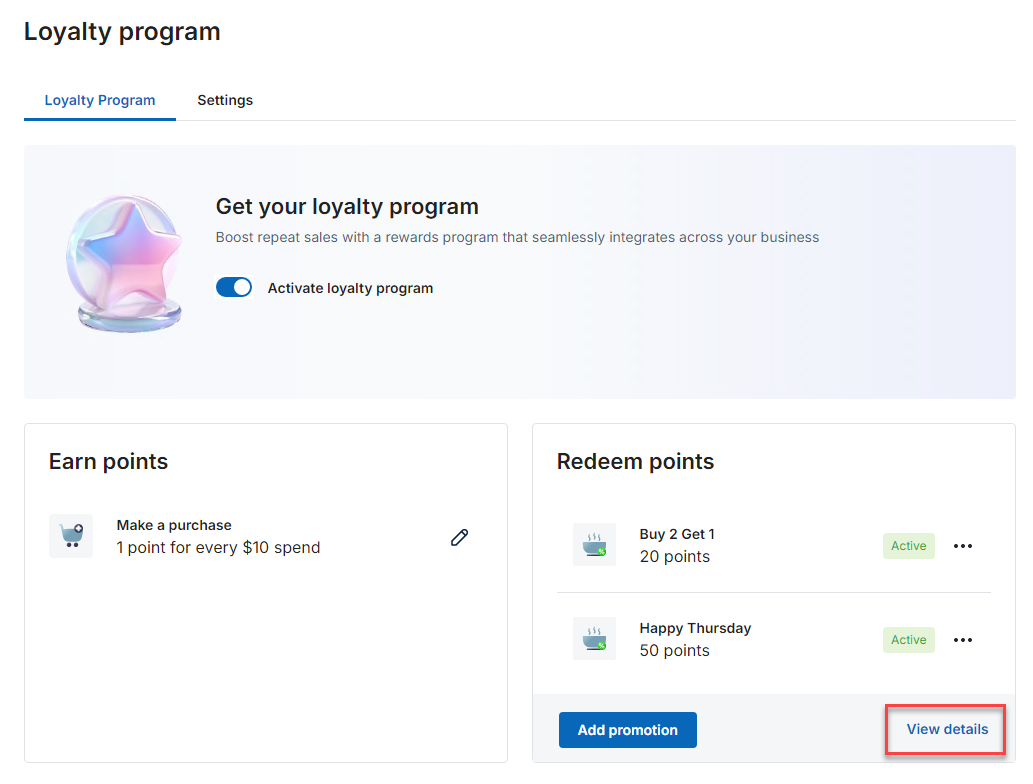Click the cup icon beside Happy Thursday

[x=594, y=638]
